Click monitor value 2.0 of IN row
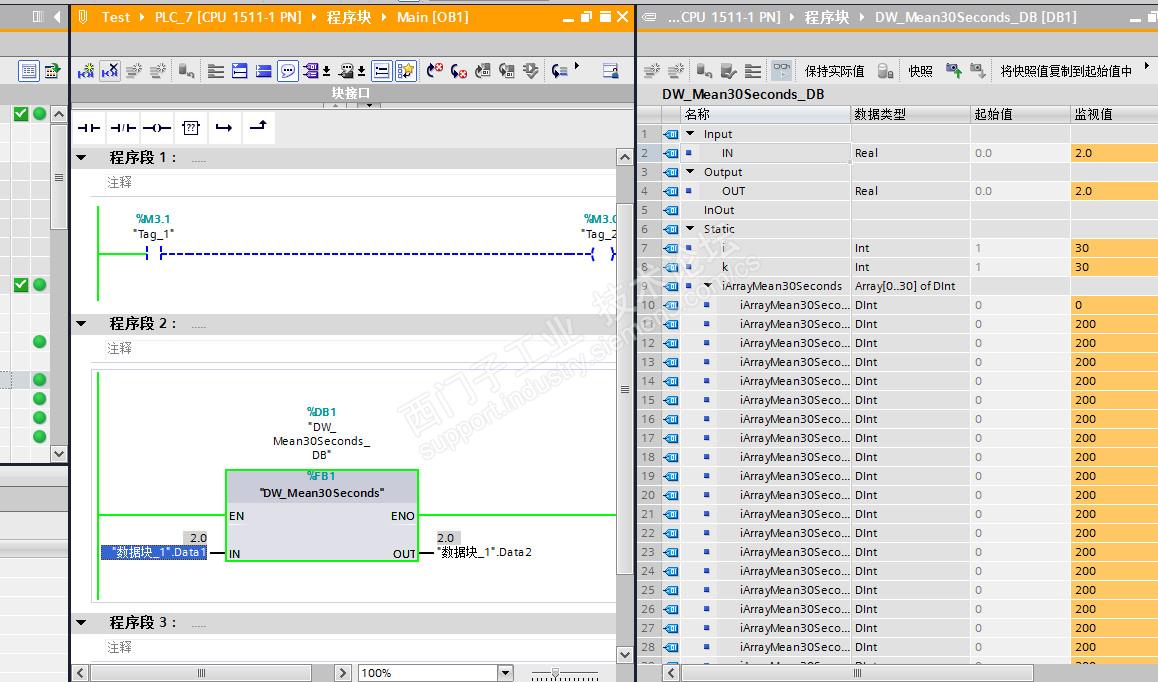Screen dimensions: 1158x682 click(x=1114, y=153)
